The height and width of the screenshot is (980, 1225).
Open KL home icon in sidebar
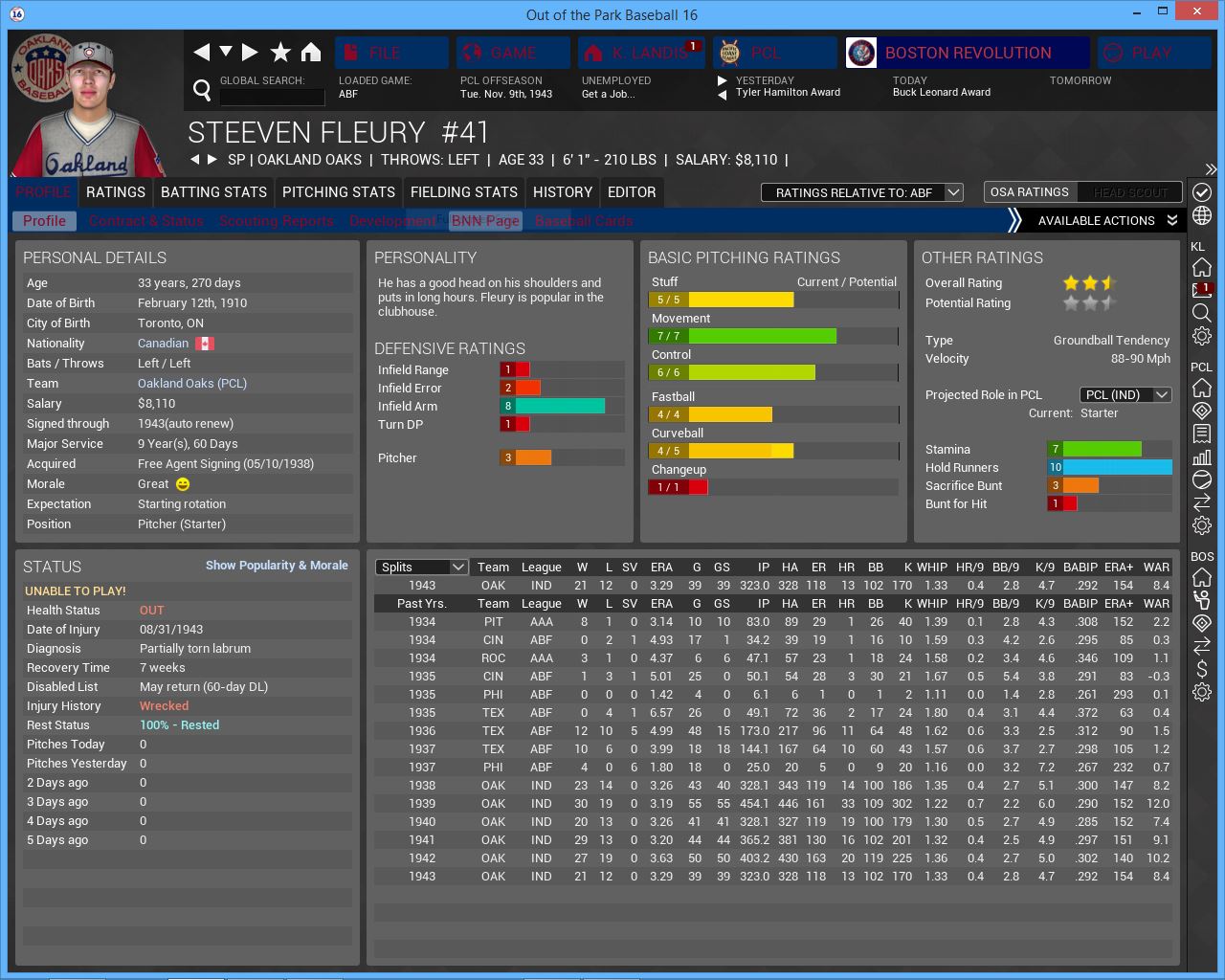point(1202,267)
